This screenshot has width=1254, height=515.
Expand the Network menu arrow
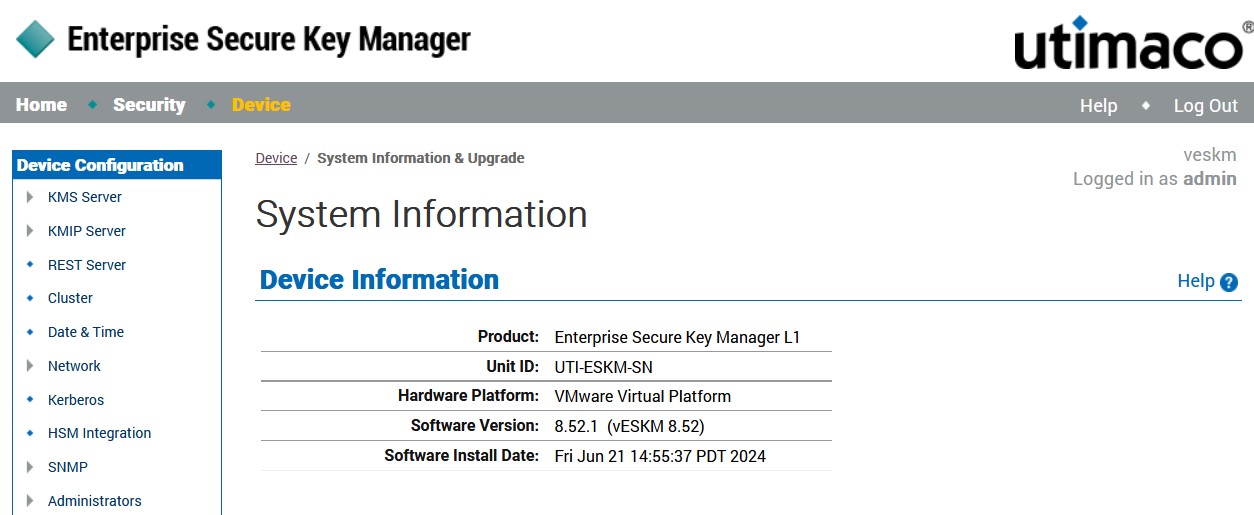30,366
